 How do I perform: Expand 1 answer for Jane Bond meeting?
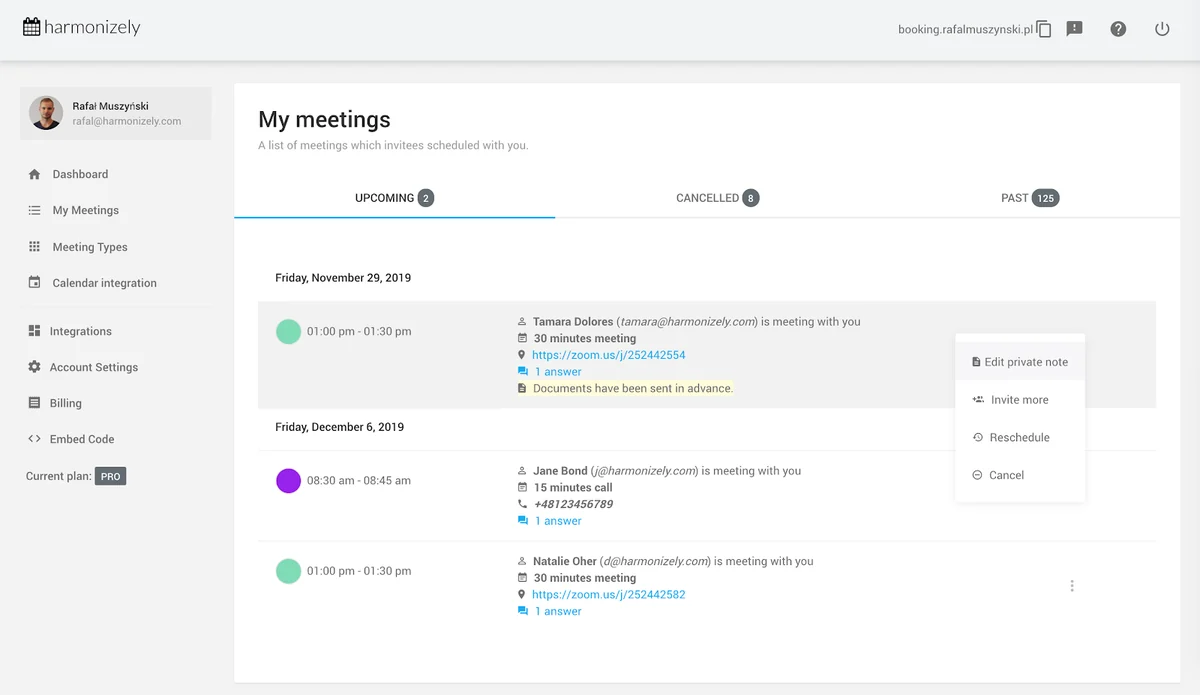[x=558, y=521]
